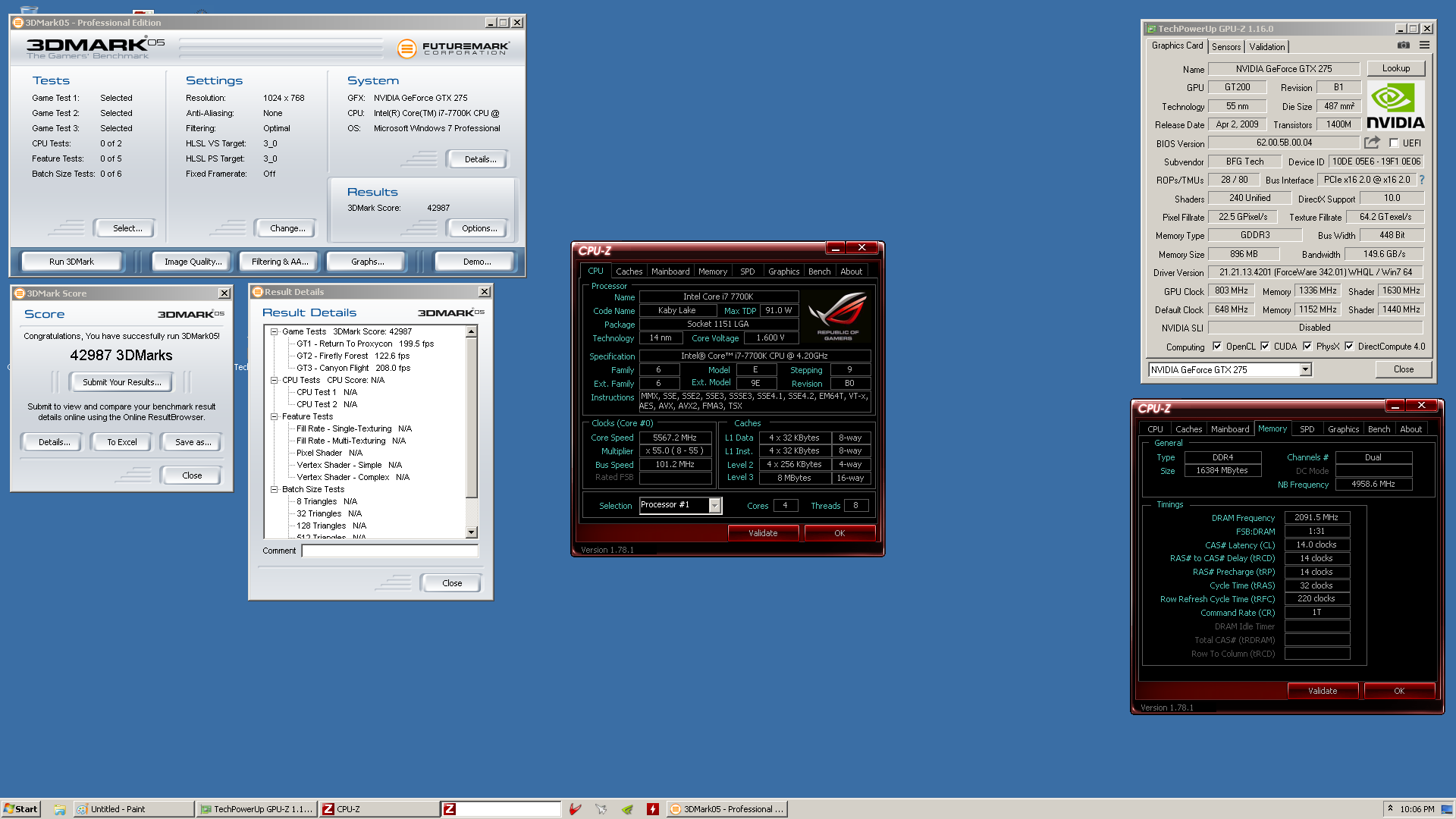The image size is (1456, 819).
Task: Click OK in the Memory CPU-Z window
Action: tap(1399, 691)
